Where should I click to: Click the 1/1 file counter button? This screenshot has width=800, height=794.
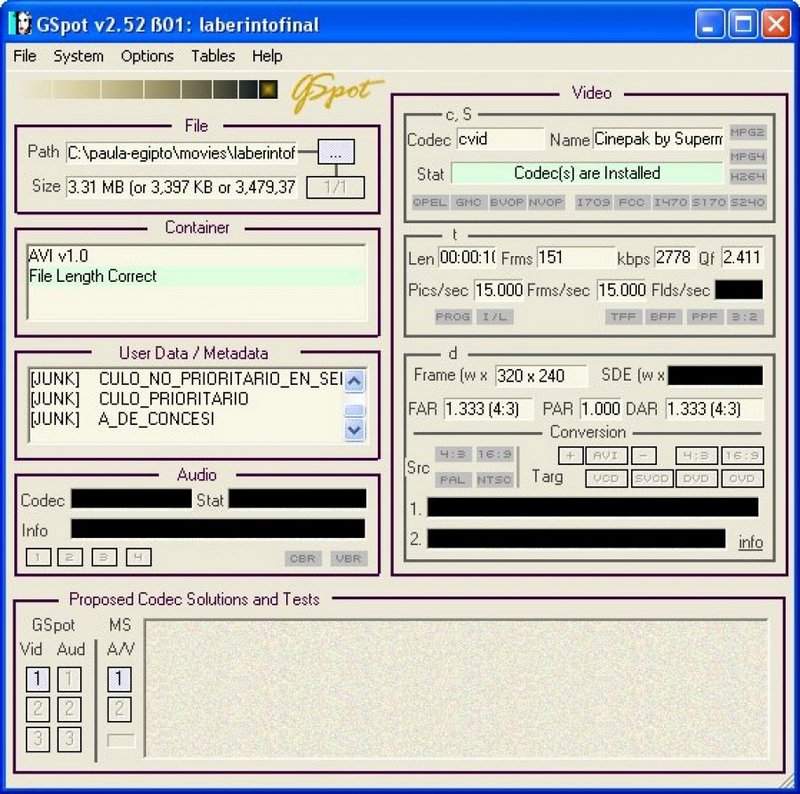[x=335, y=187]
